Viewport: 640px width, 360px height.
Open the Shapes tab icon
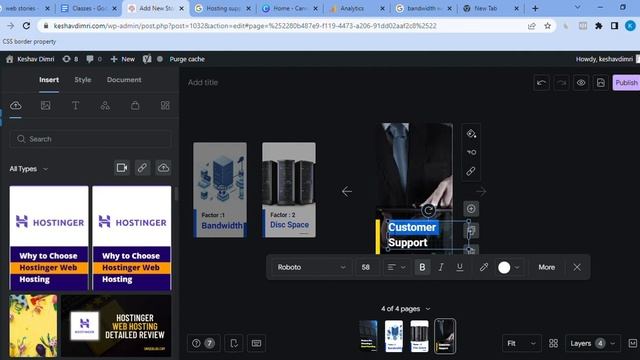105,105
